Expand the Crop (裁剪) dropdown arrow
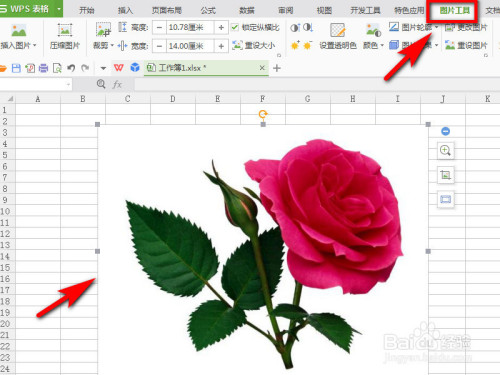This screenshot has height=375, width=500. [112, 45]
